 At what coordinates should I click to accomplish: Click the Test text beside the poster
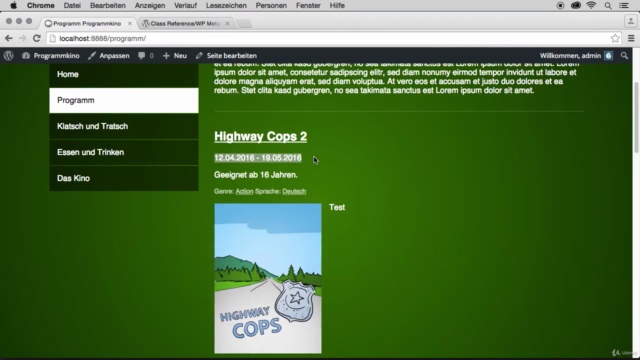pyautogui.click(x=337, y=207)
